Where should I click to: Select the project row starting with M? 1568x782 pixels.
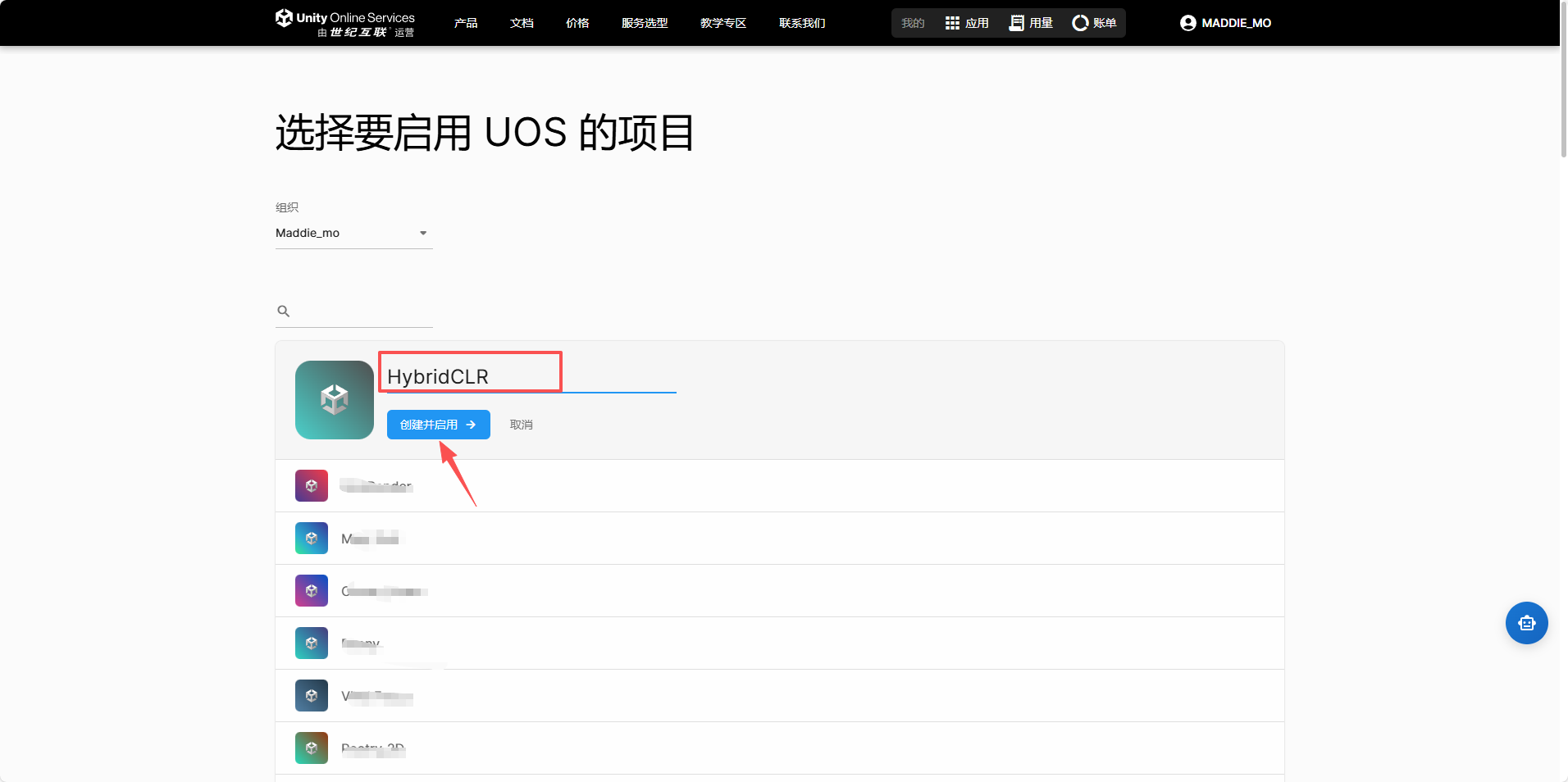tap(780, 539)
